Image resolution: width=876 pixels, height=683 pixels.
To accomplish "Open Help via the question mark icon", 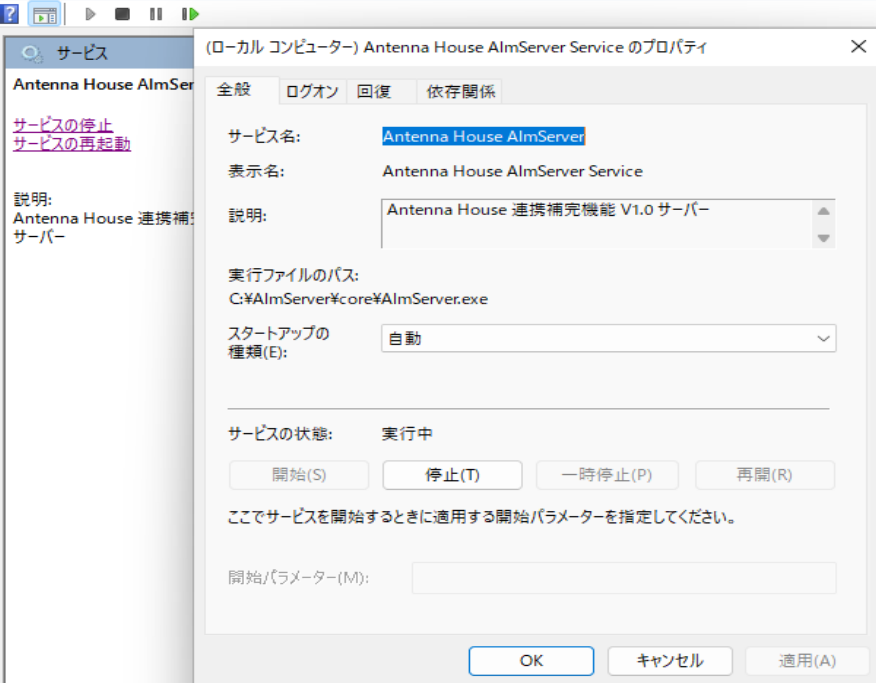I will click(10, 14).
